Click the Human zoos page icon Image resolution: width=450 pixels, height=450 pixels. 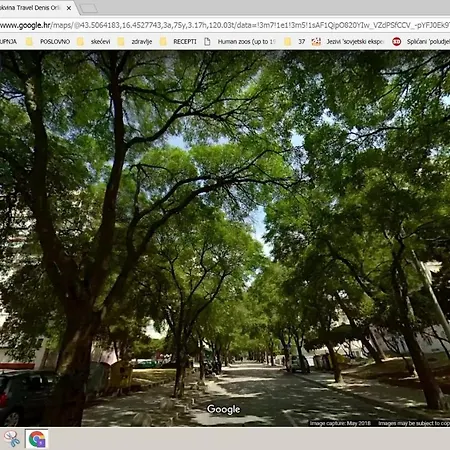[207, 42]
